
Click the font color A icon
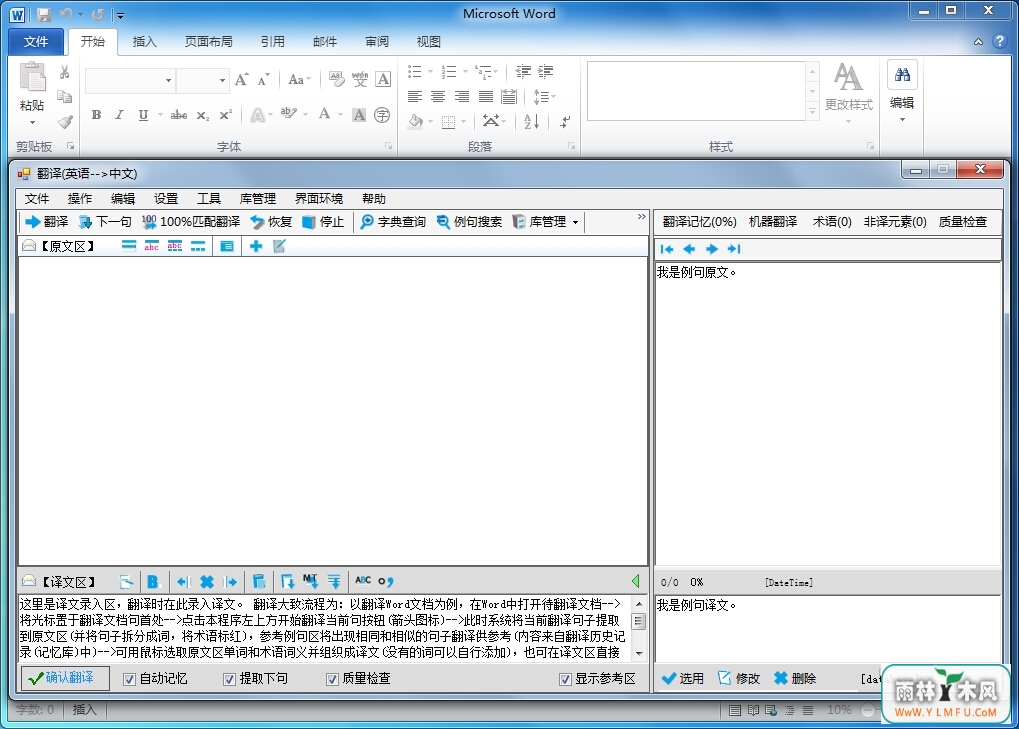tap(324, 114)
